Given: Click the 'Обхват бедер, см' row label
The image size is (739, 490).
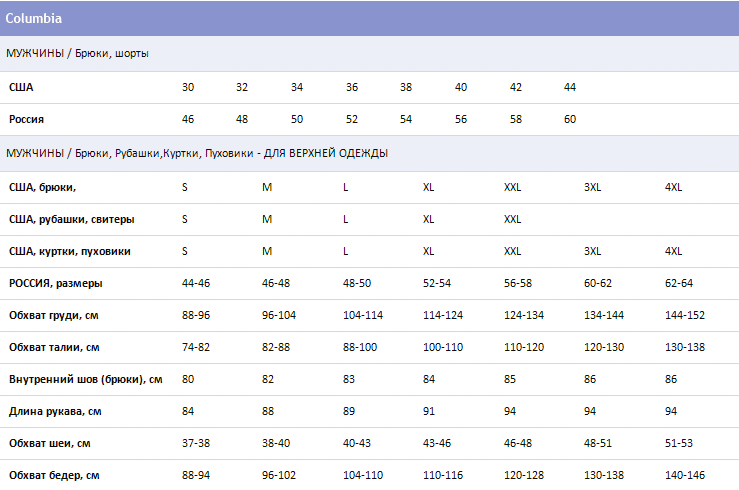Looking at the screenshot, I should 54,476.
